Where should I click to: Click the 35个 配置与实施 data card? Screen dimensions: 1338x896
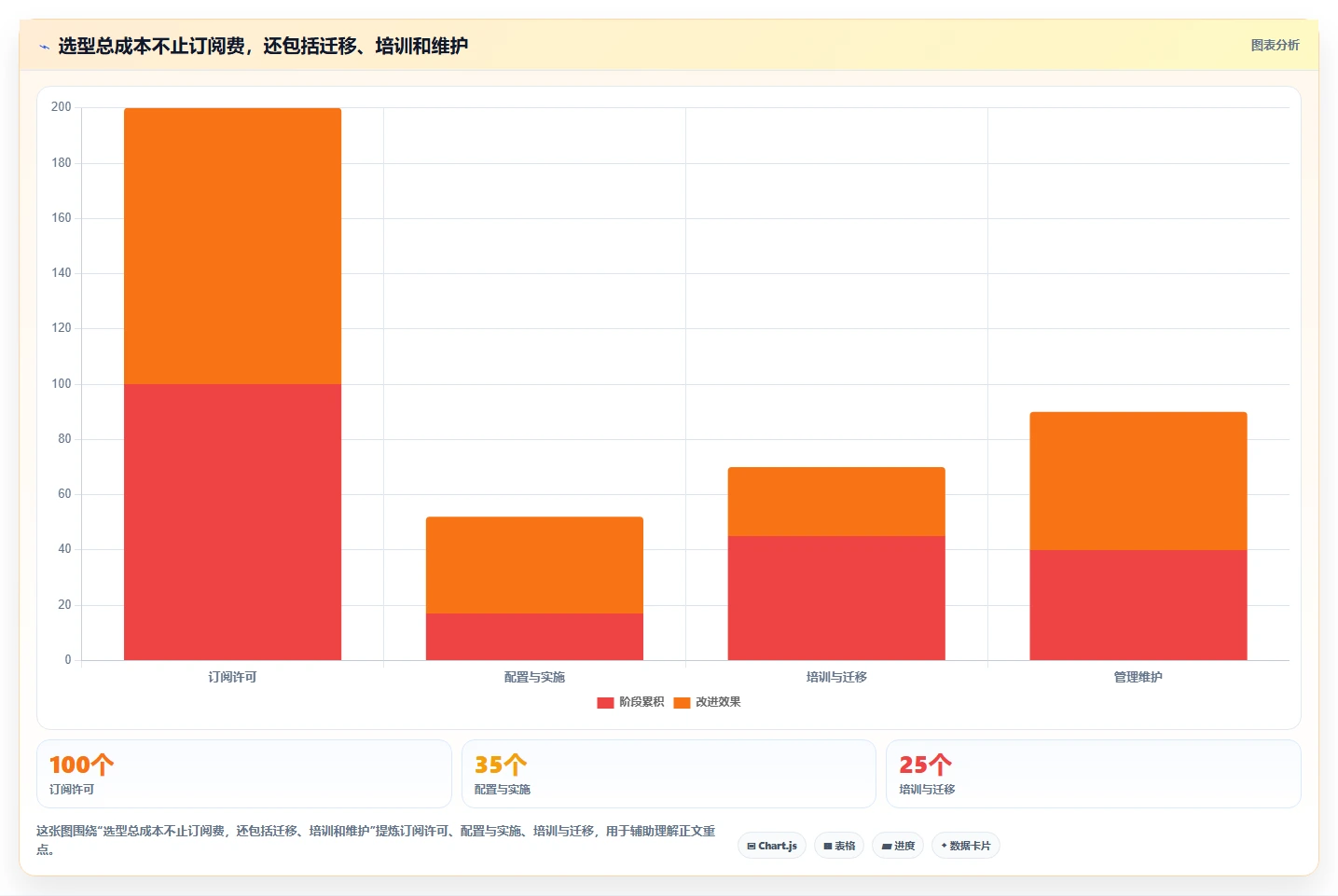669,774
